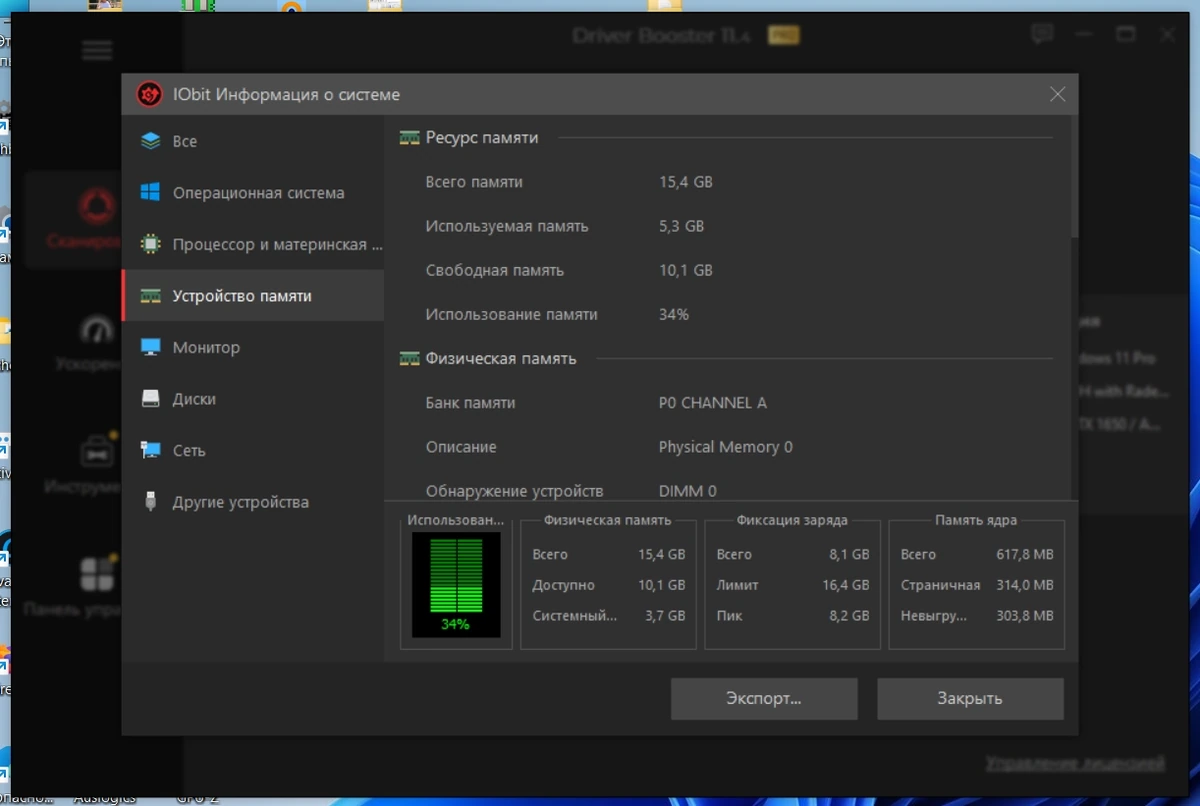Click the Всего памяти value 15,4 GB

point(686,182)
